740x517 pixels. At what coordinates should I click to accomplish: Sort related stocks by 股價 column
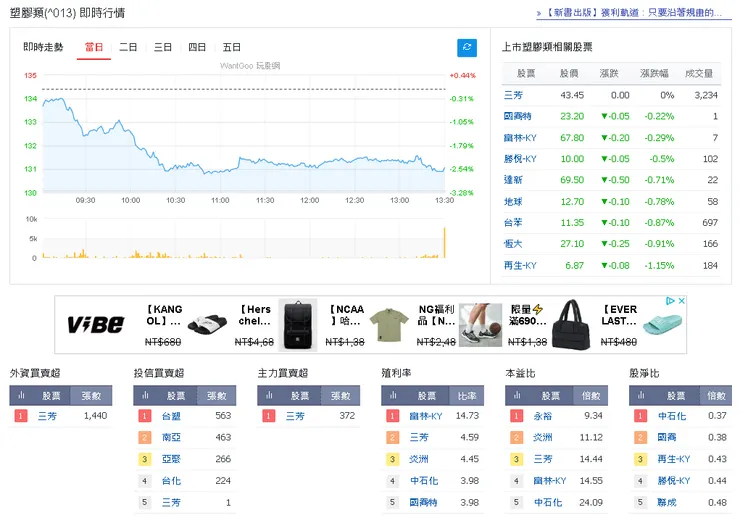pos(569,73)
